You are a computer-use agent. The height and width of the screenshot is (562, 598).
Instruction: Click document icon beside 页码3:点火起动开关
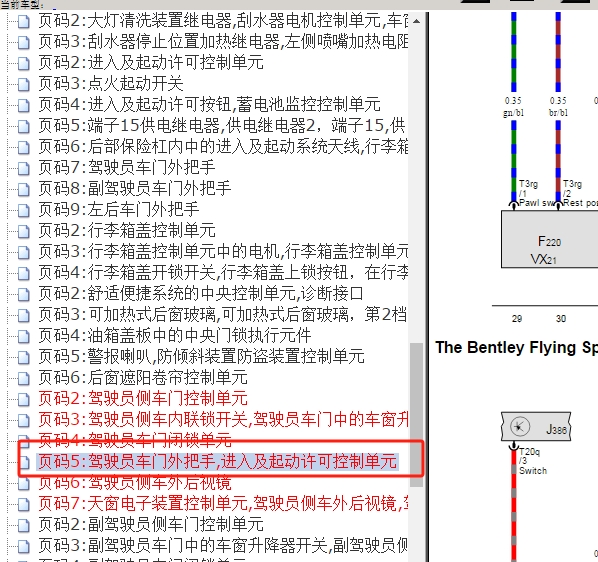click(x=23, y=84)
